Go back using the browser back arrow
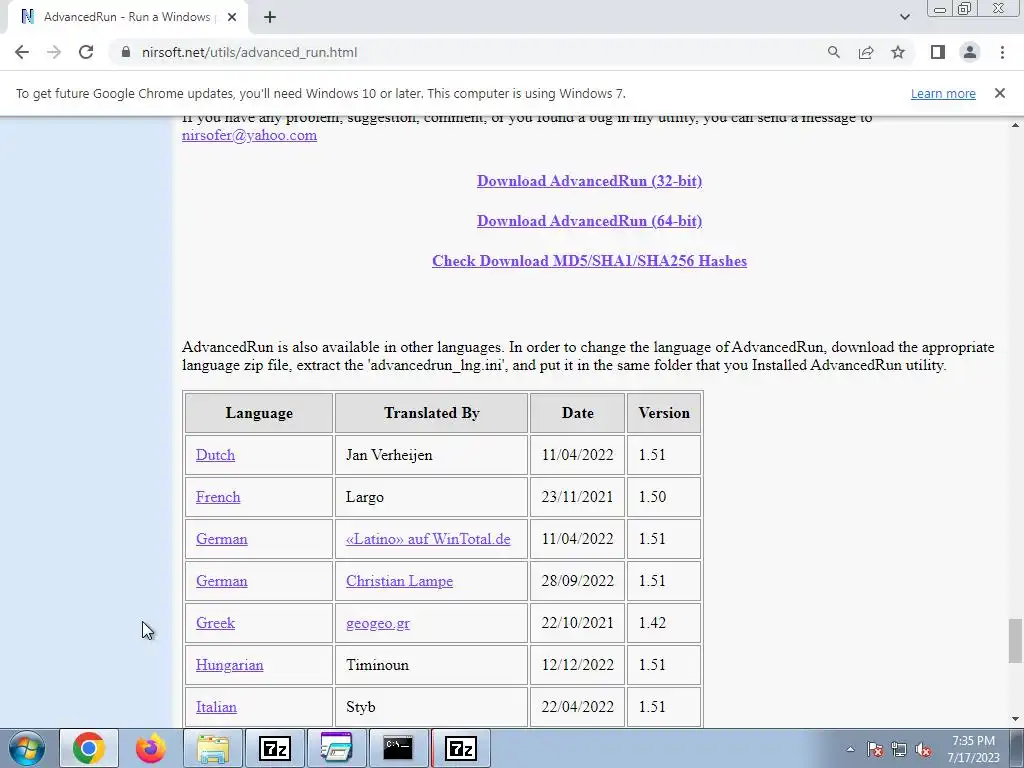Viewport: 1024px width, 768px height. 22,52
